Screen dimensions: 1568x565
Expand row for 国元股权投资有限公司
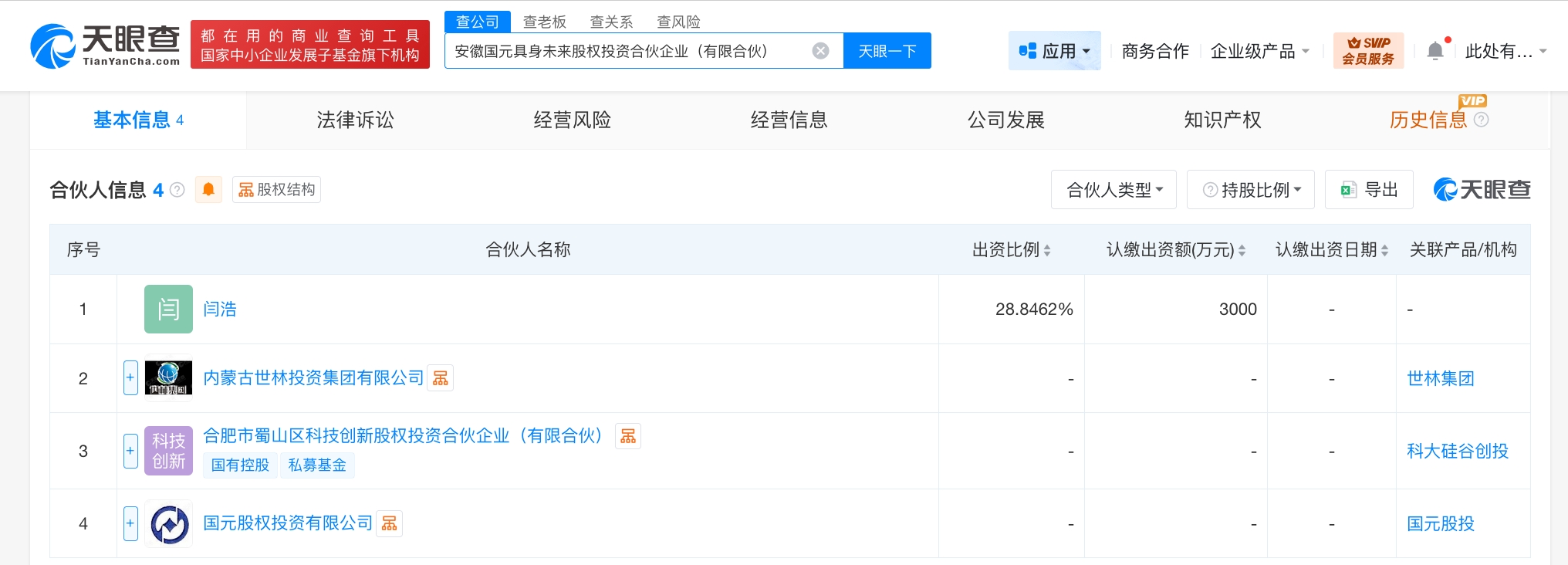[x=130, y=524]
